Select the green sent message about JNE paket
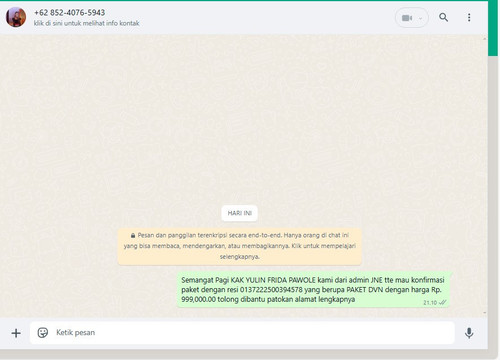This screenshot has height=360, width=500. pyautogui.click(x=313, y=290)
